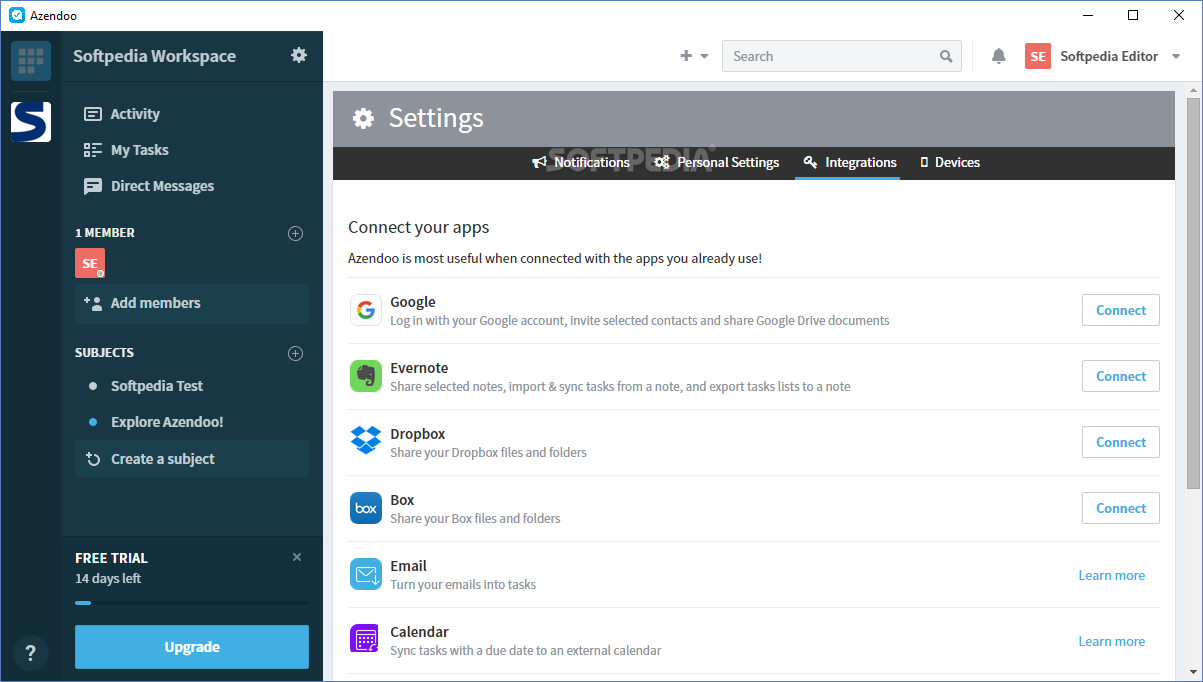1203x682 pixels.
Task: Click the Email envelope icon
Action: 366,574
